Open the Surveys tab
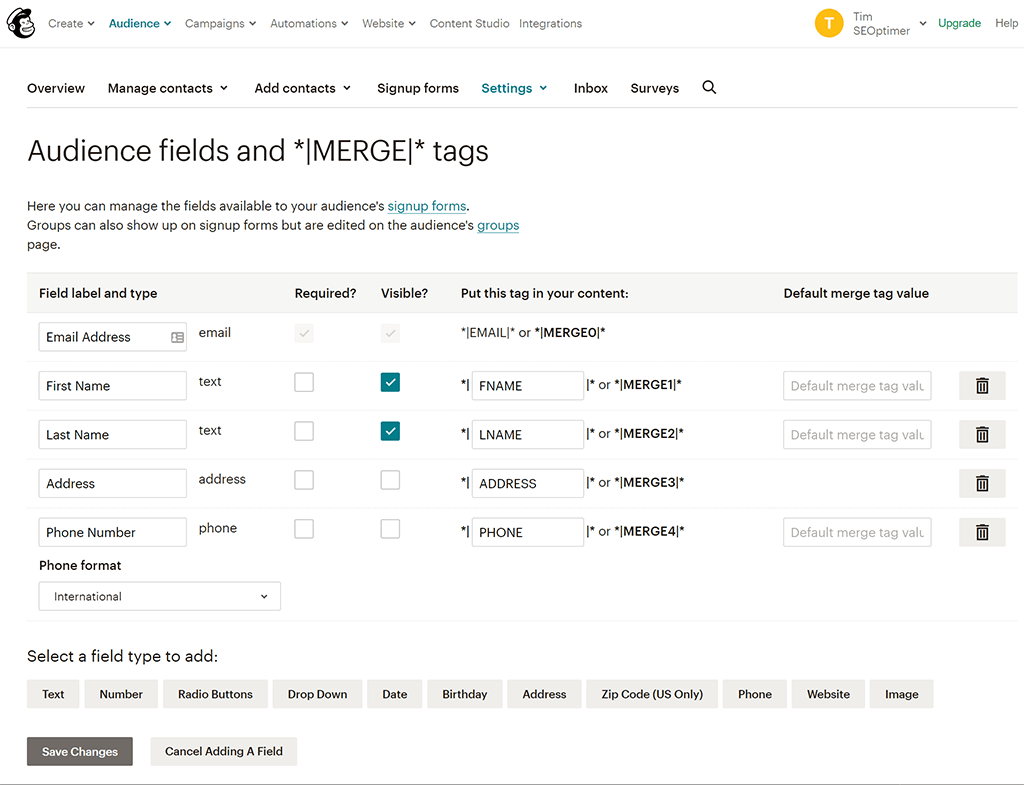The height and width of the screenshot is (785, 1024). (654, 88)
